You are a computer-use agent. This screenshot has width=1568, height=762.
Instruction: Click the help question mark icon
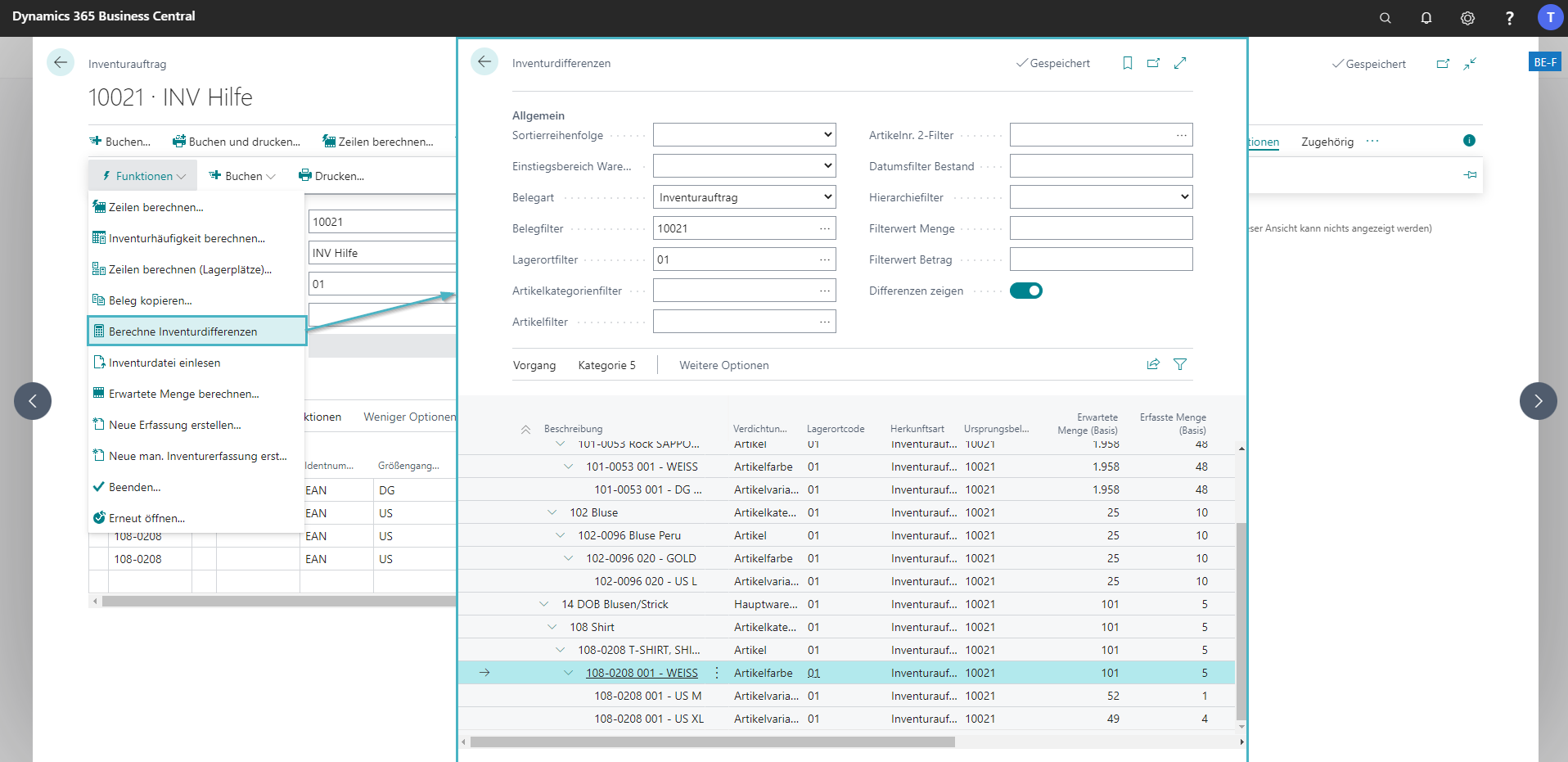click(x=1509, y=18)
